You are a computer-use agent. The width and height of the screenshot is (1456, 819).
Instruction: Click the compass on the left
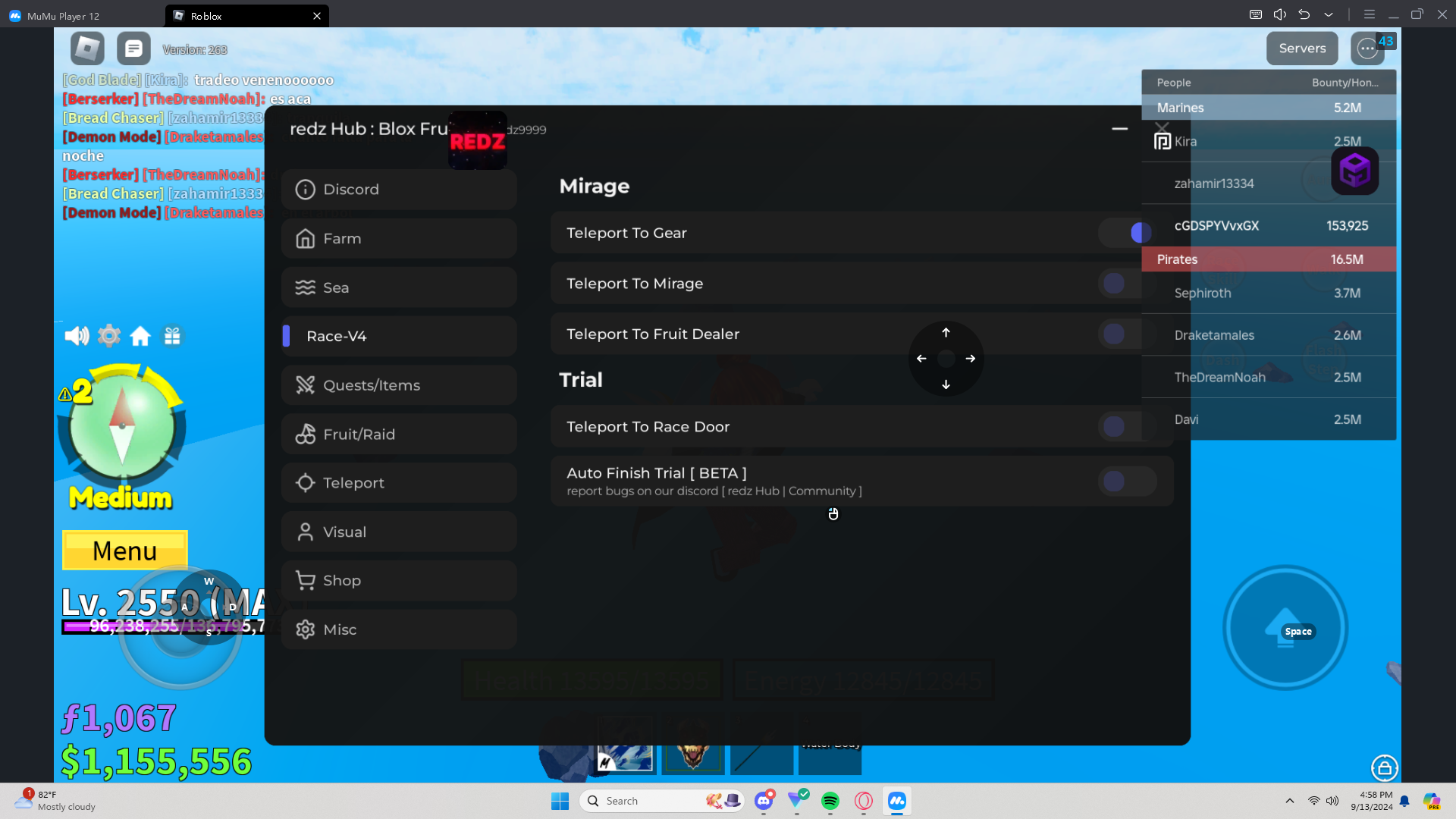(122, 426)
